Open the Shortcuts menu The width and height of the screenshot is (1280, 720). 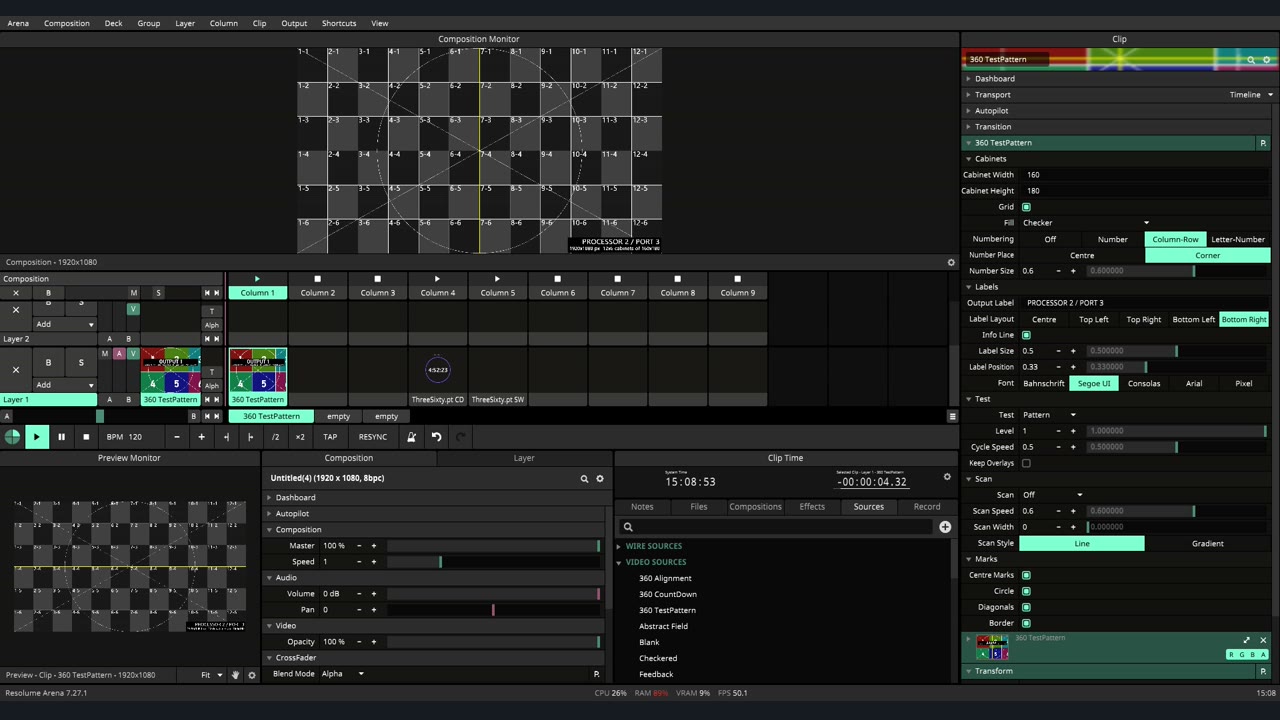[339, 23]
